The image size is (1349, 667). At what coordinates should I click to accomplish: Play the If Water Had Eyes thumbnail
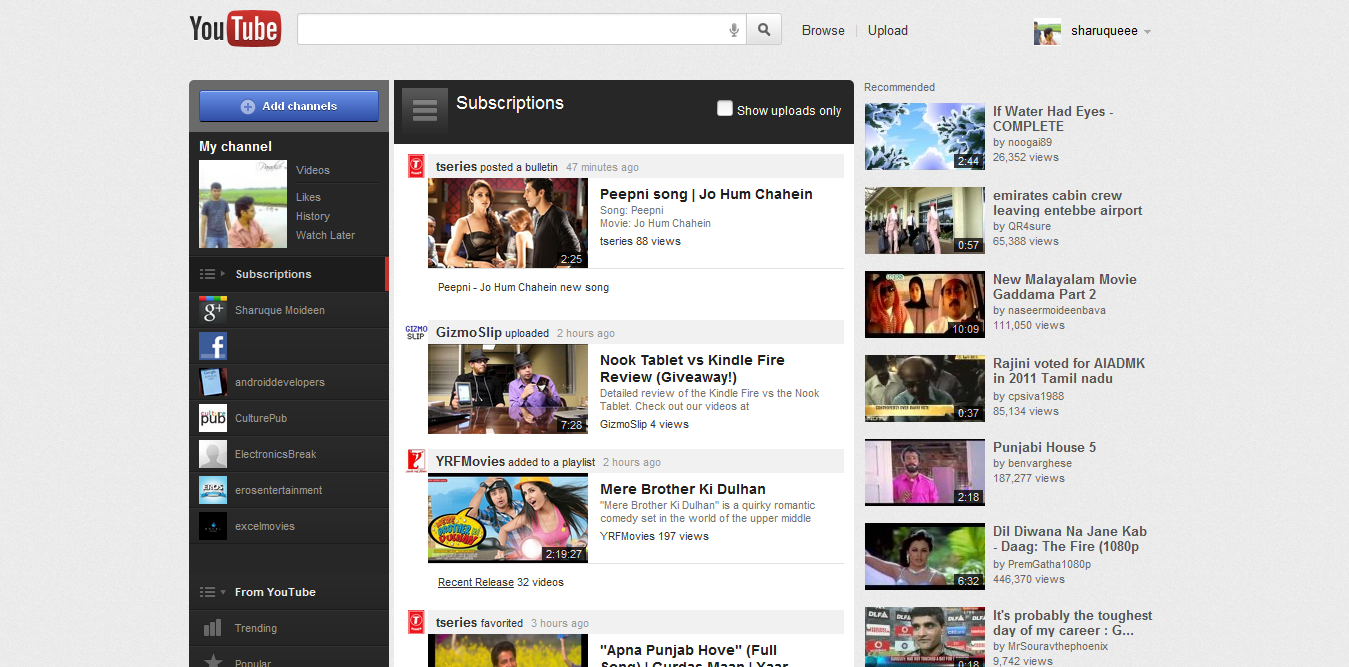coord(925,136)
